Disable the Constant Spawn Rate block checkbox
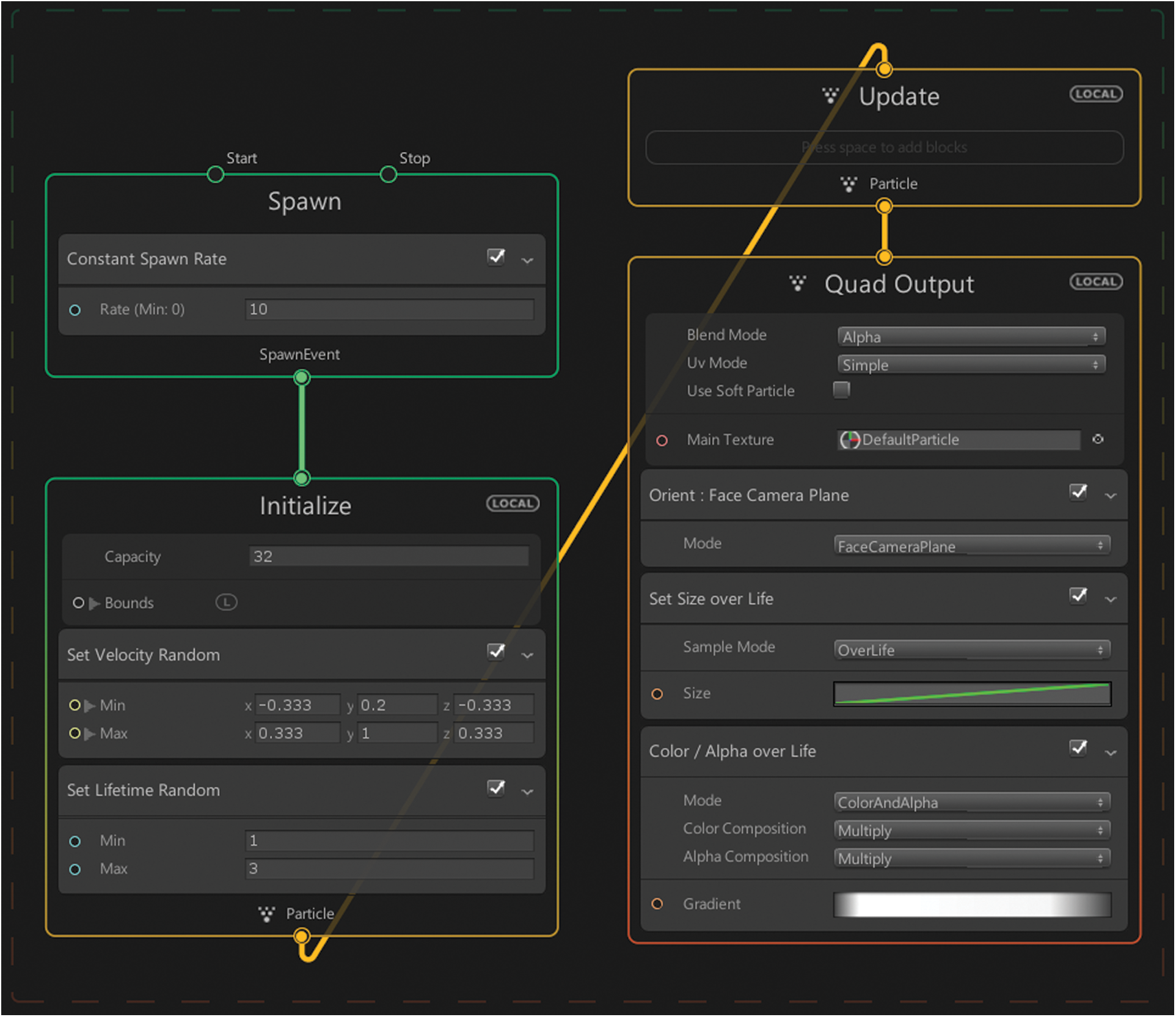The width and height of the screenshot is (1176, 1017). click(496, 257)
